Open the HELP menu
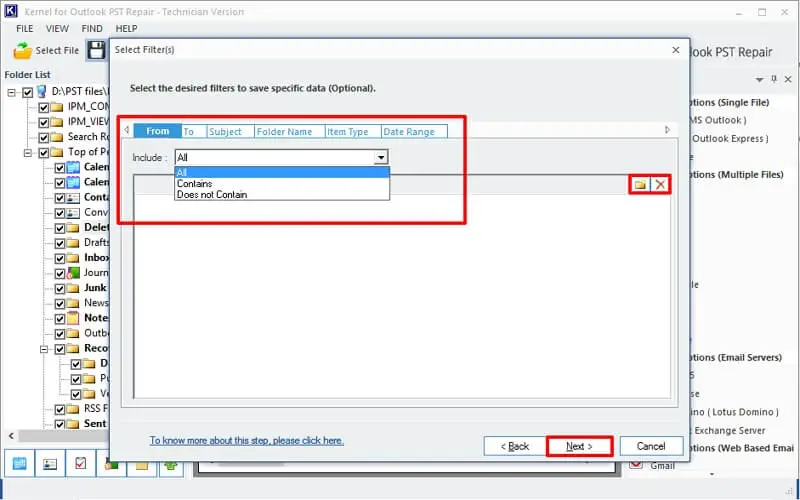Screen dimensions: 800x500 pos(127,29)
